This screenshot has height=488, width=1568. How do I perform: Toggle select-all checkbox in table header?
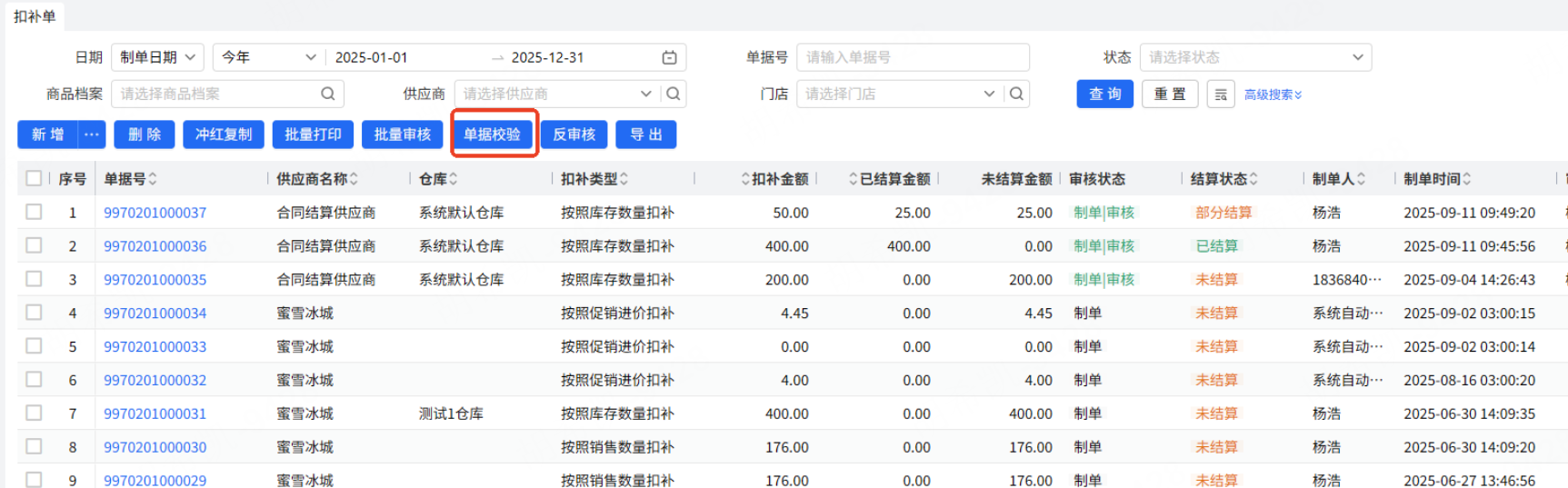coord(34,178)
